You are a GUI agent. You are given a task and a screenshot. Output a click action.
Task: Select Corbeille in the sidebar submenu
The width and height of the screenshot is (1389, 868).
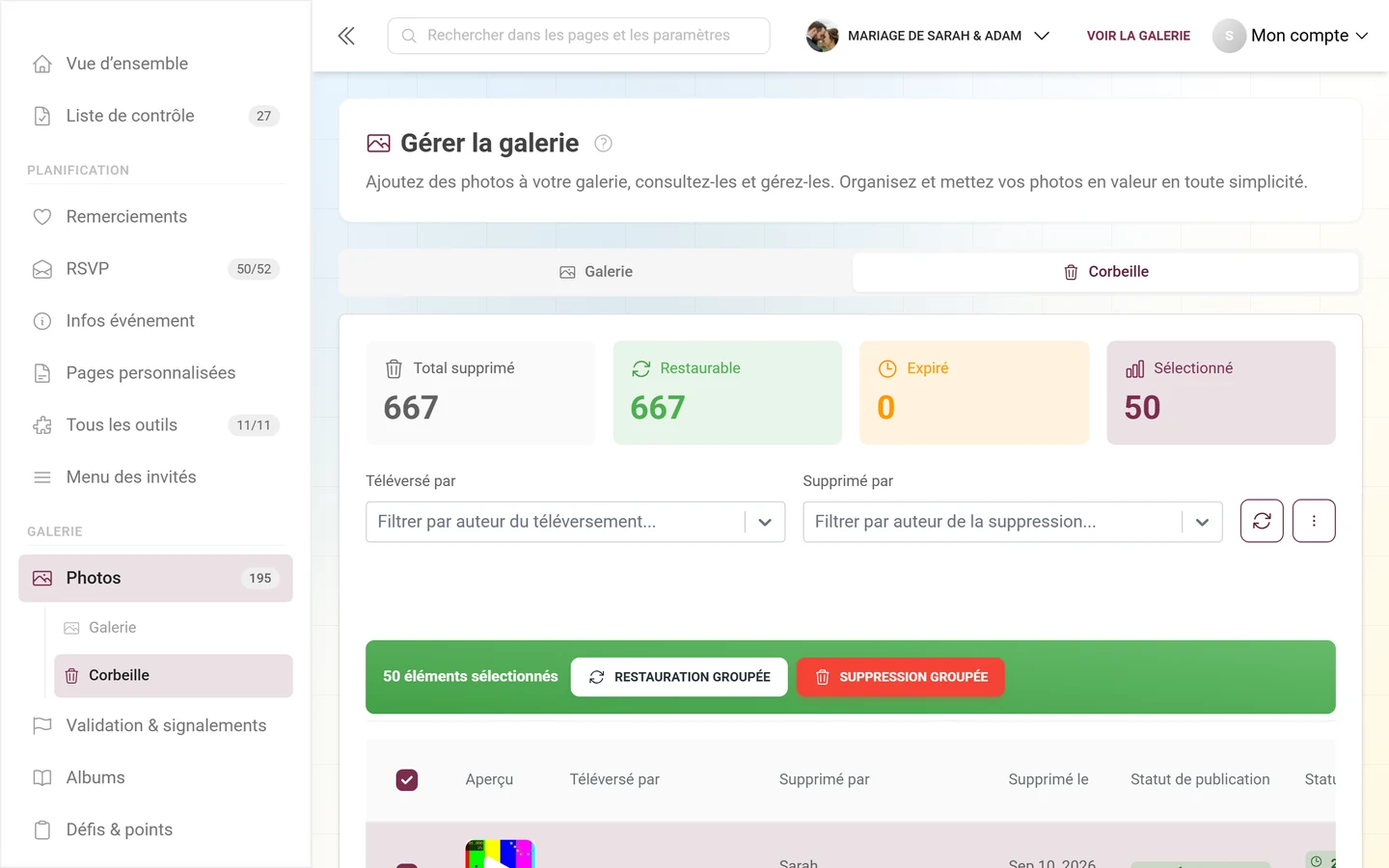point(174,676)
